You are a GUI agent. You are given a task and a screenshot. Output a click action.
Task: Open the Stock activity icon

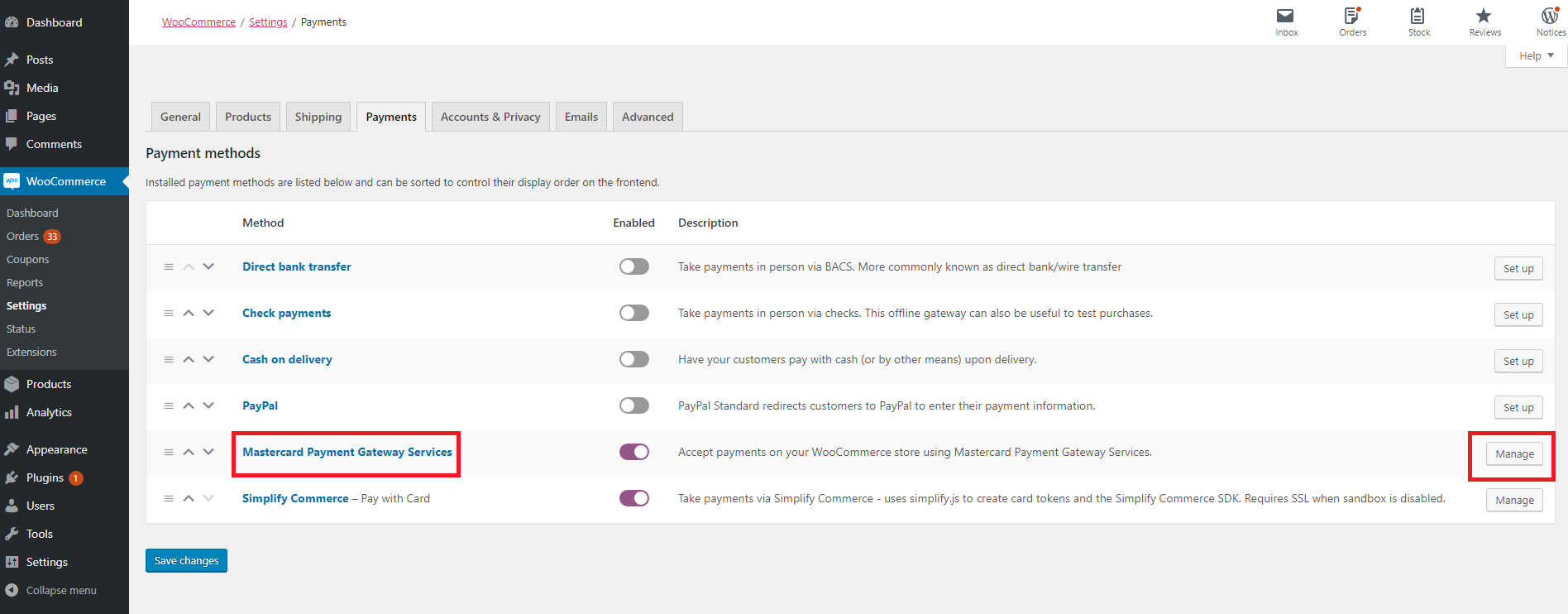(x=1417, y=16)
